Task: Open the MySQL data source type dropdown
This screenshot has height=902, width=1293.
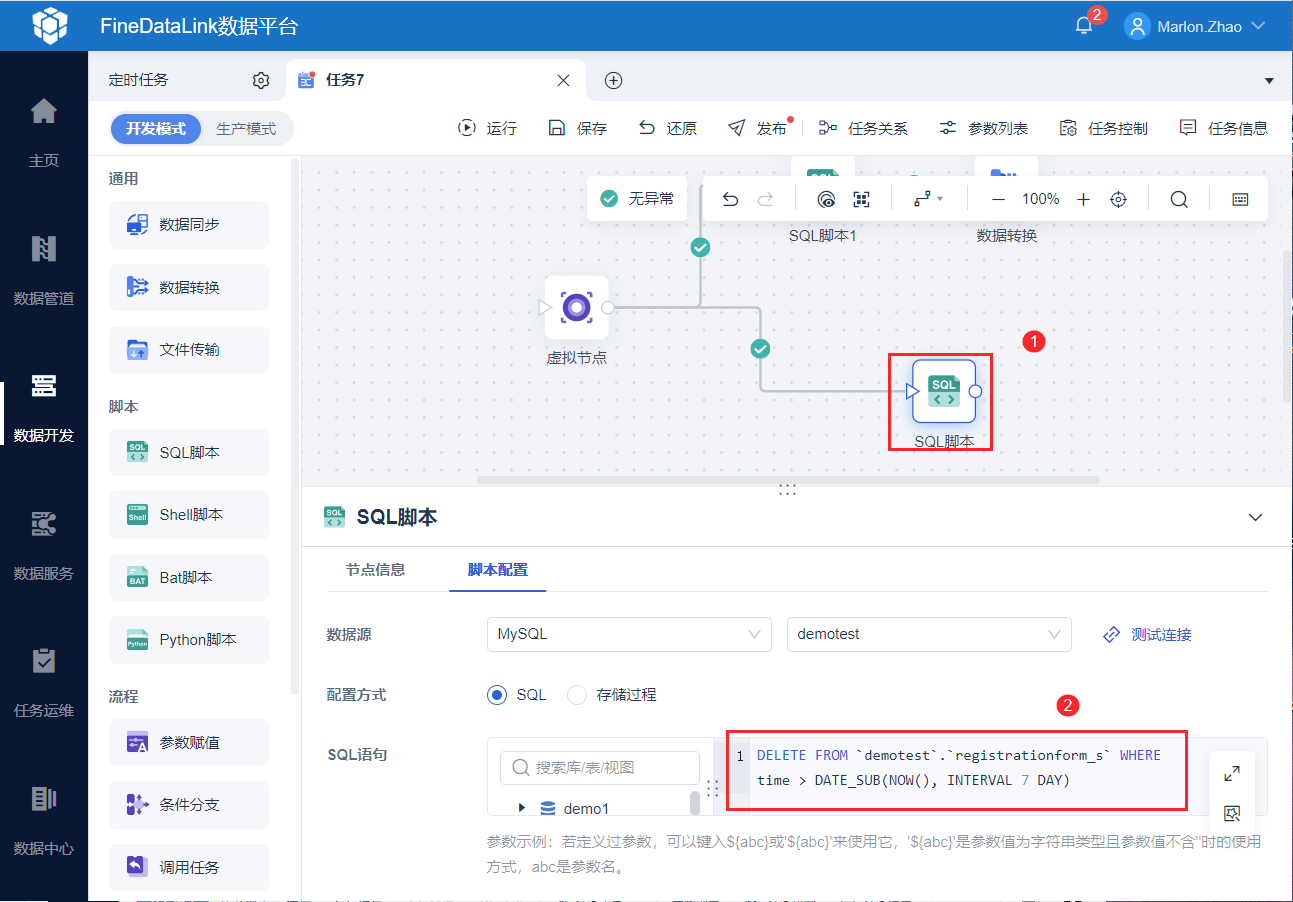Action: tap(629, 634)
